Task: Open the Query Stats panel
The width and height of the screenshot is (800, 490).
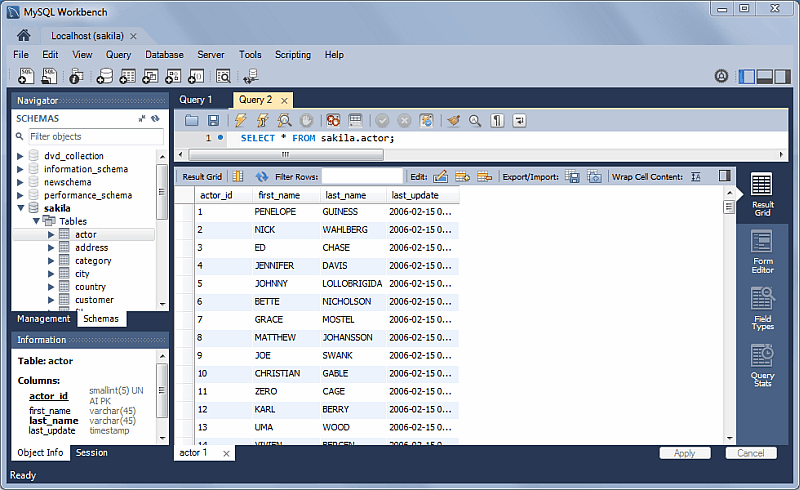Action: (762, 365)
